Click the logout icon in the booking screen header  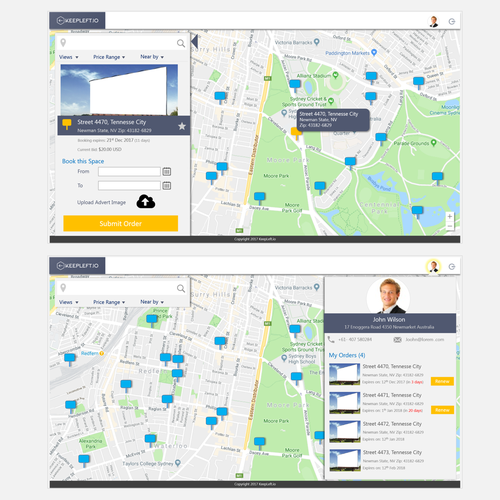[x=452, y=22]
